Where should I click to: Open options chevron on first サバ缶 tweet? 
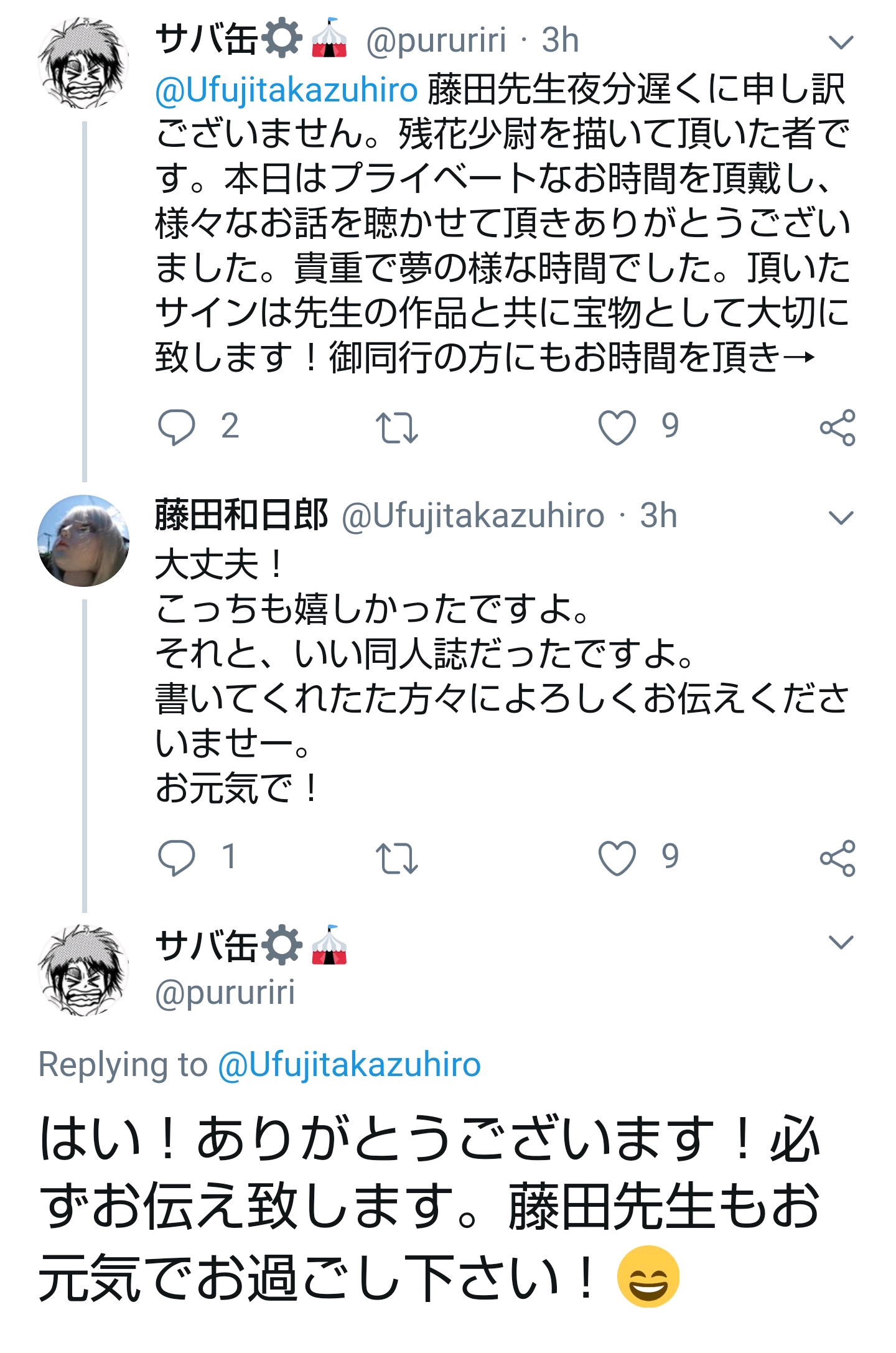pos(841,42)
